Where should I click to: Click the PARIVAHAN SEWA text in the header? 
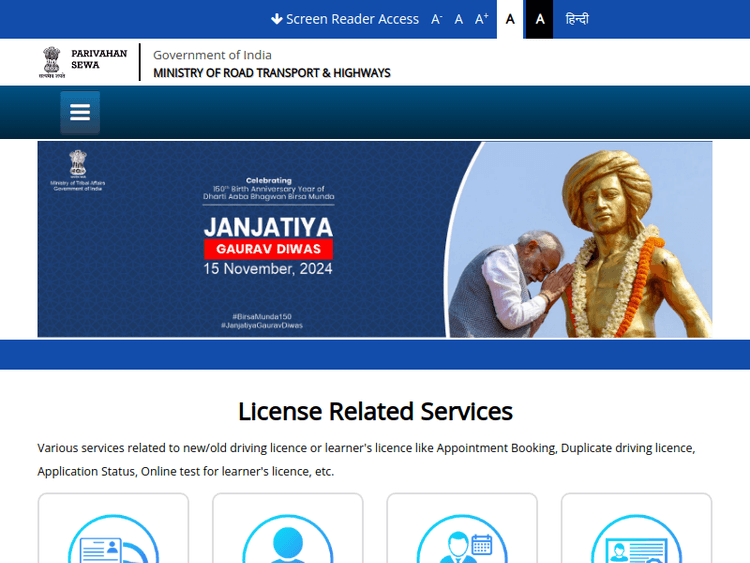(99, 58)
